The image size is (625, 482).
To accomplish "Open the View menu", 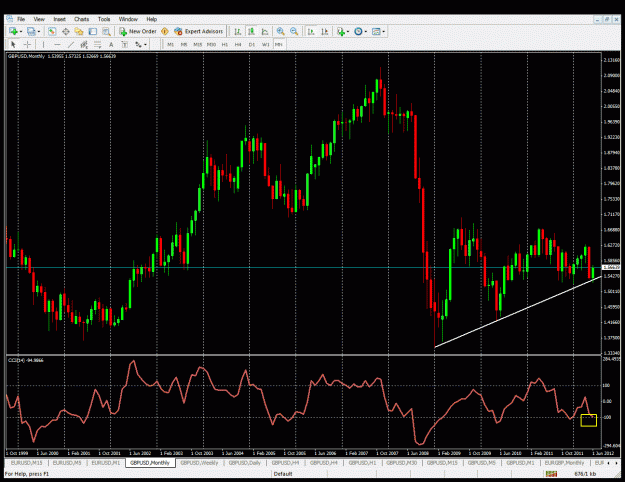I will (x=39, y=19).
